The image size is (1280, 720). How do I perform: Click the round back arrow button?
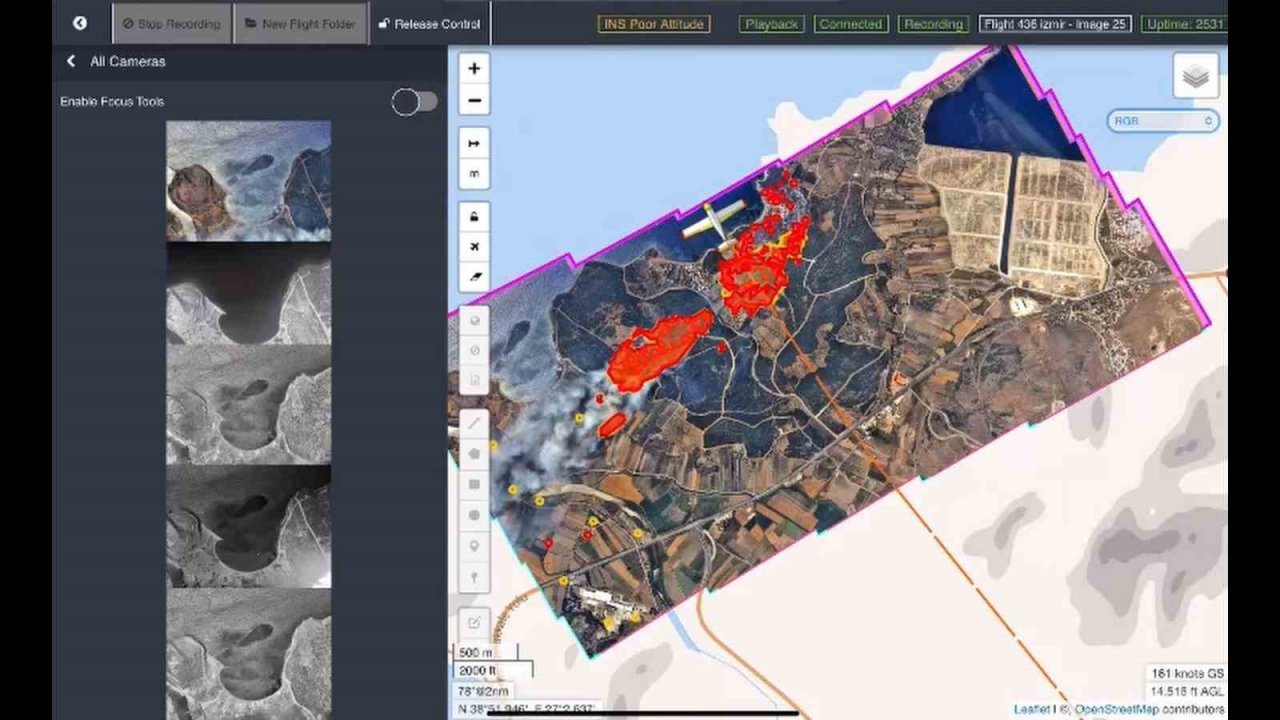[80, 23]
